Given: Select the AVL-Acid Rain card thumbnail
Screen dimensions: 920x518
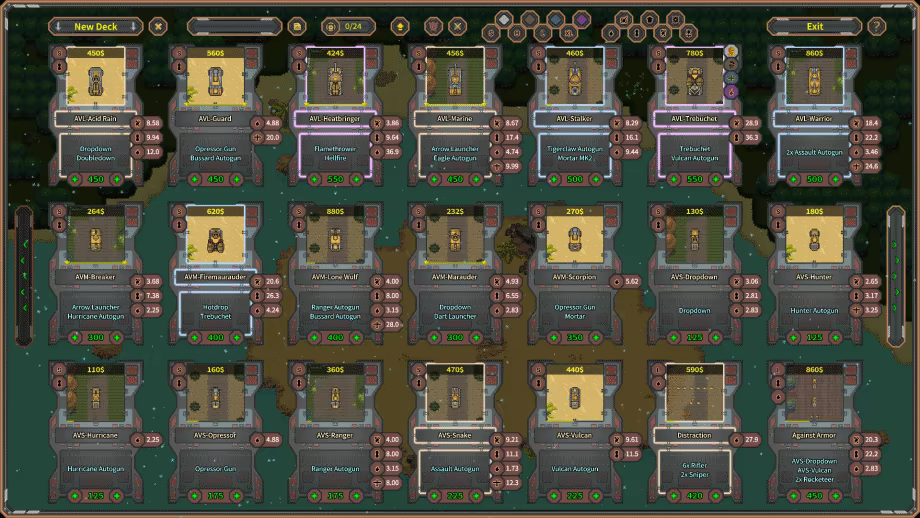Looking at the screenshot, I should pyautogui.click(x=96, y=77).
